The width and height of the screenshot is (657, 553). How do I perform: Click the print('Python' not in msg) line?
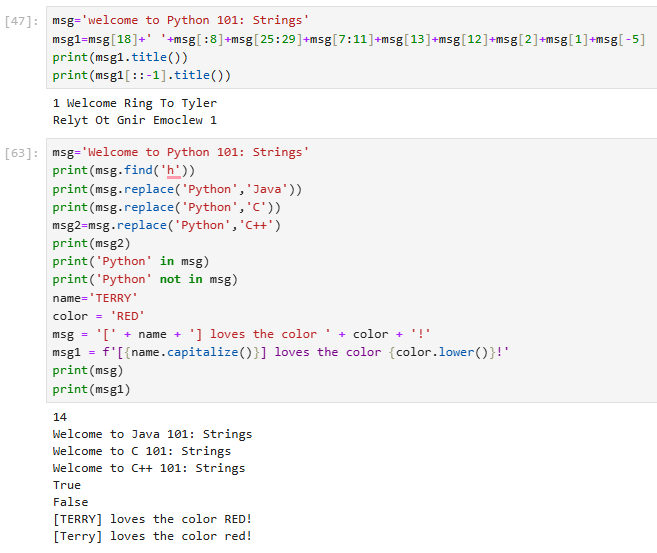(145, 279)
